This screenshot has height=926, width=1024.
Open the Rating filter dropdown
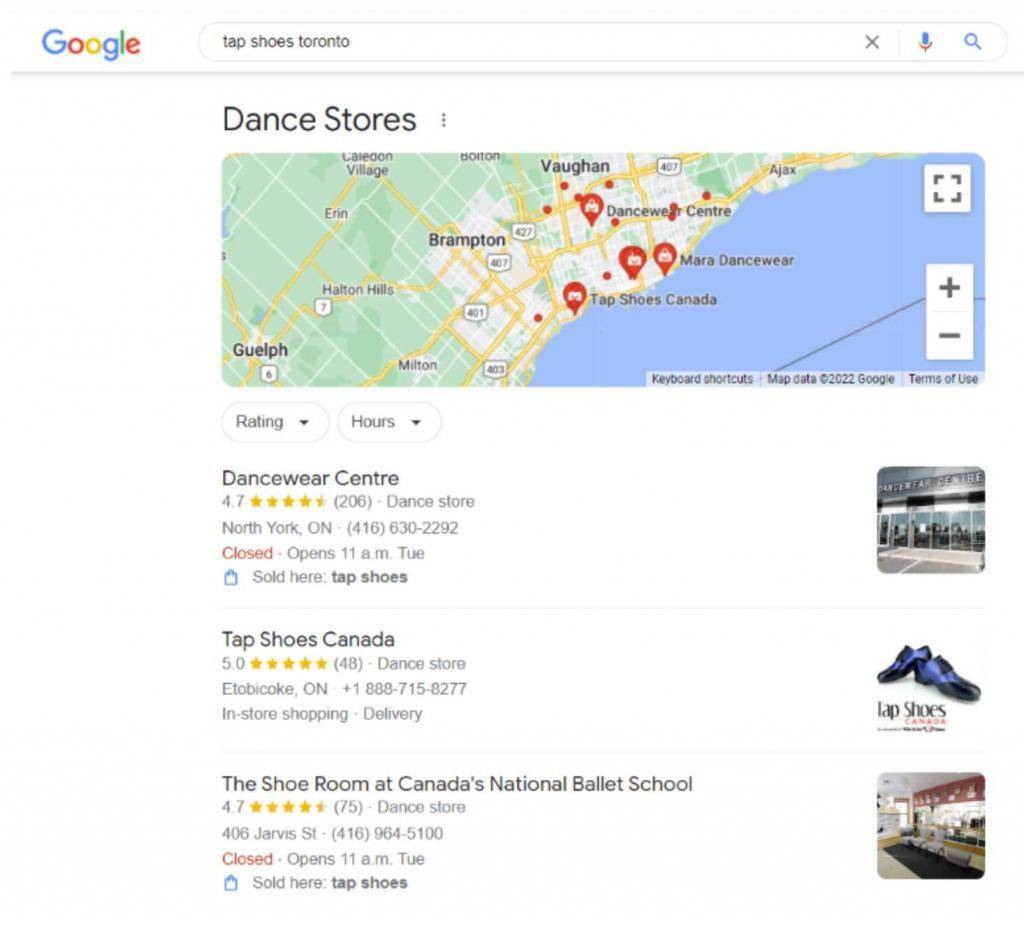point(275,422)
